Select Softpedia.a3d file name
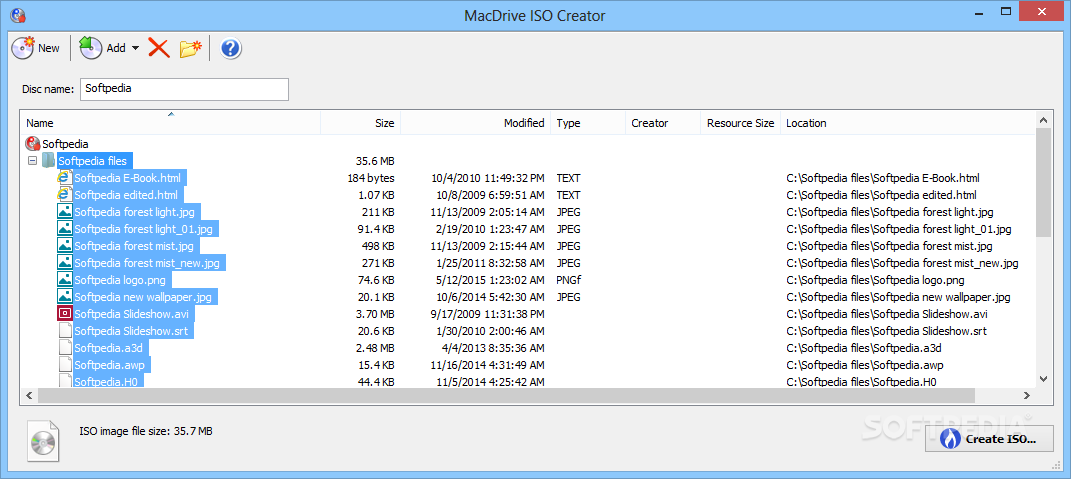 click(107, 348)
